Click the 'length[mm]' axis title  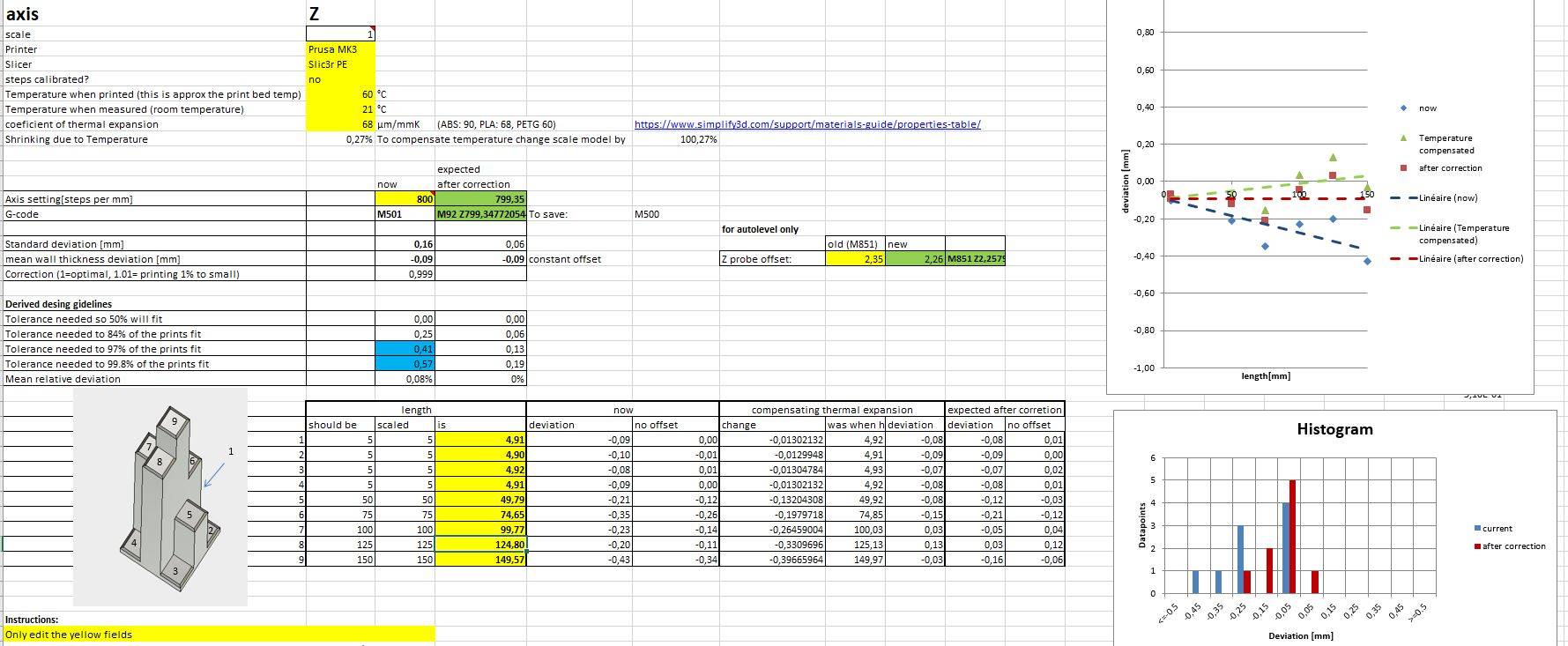point(1266,376)
